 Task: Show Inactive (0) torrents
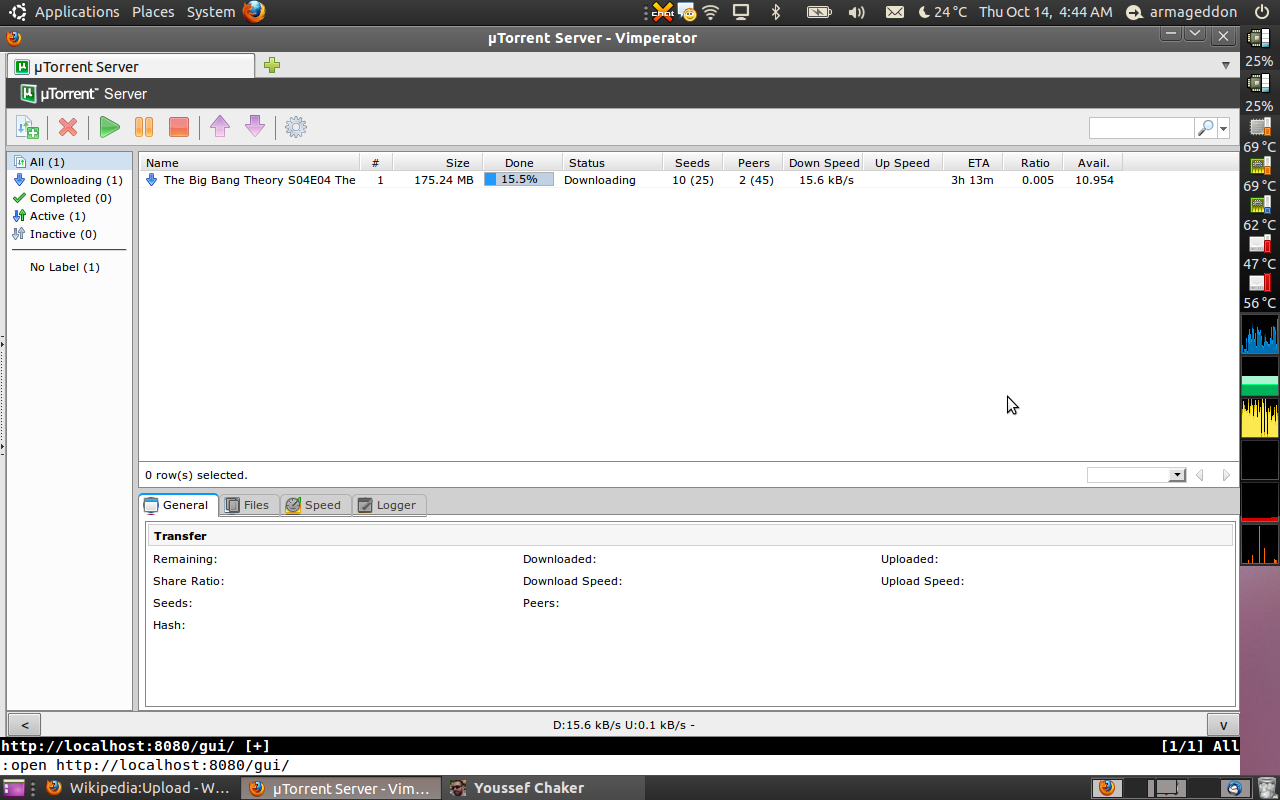70,234
